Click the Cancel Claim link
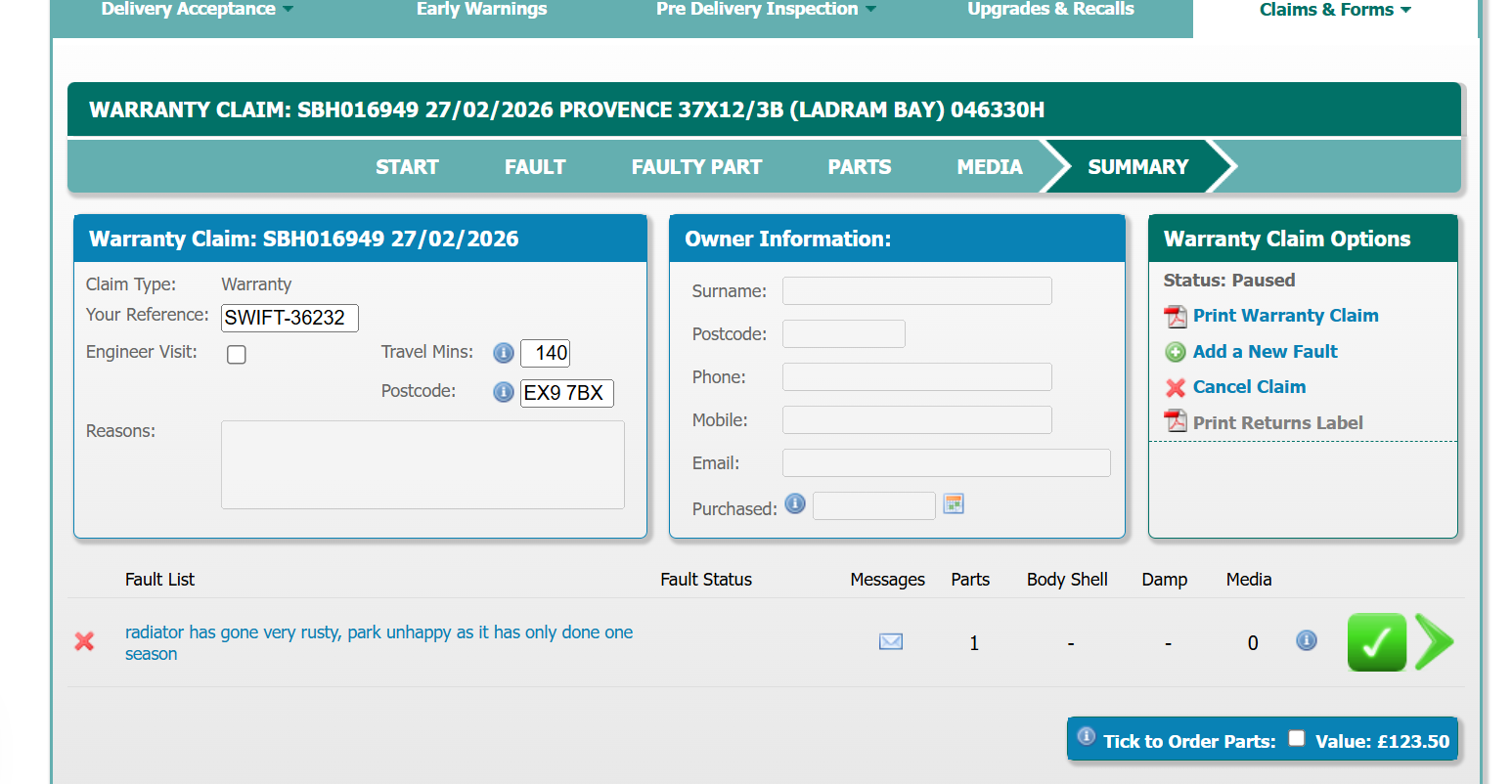This screenshot has width=1512, height=784. pyautogui.click(x=1249, y=387)
